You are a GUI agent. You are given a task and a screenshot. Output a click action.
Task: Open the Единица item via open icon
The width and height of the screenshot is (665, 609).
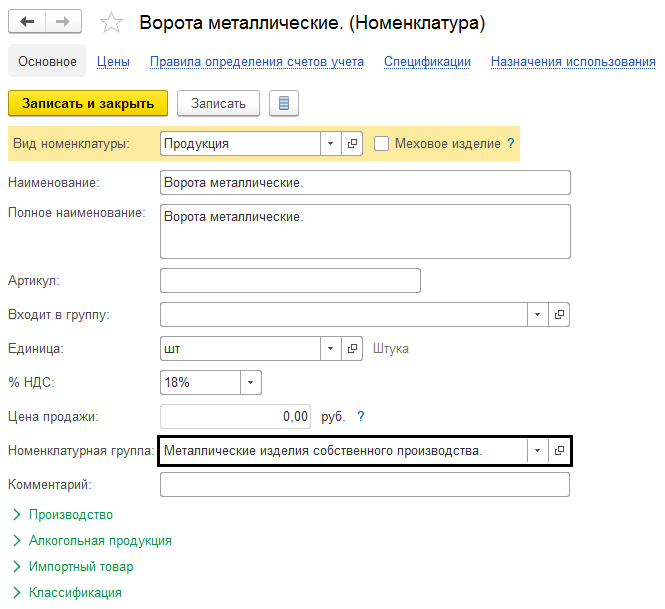tap(352, 349)
